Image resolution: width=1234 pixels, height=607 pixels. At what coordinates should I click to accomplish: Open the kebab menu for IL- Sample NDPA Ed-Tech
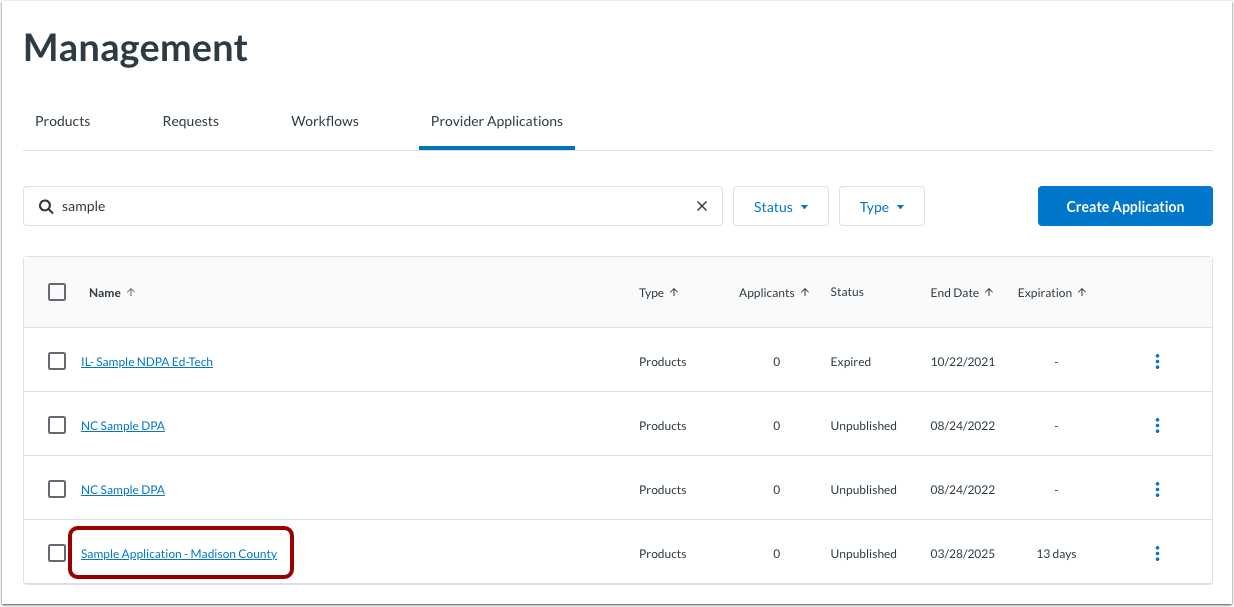pos(1157,361)
